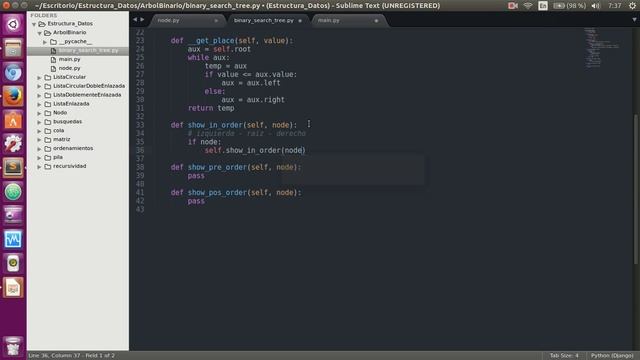Open the Ubuntu Dash home launcher
Screen dimensions: 640x360
coord(13,24)
